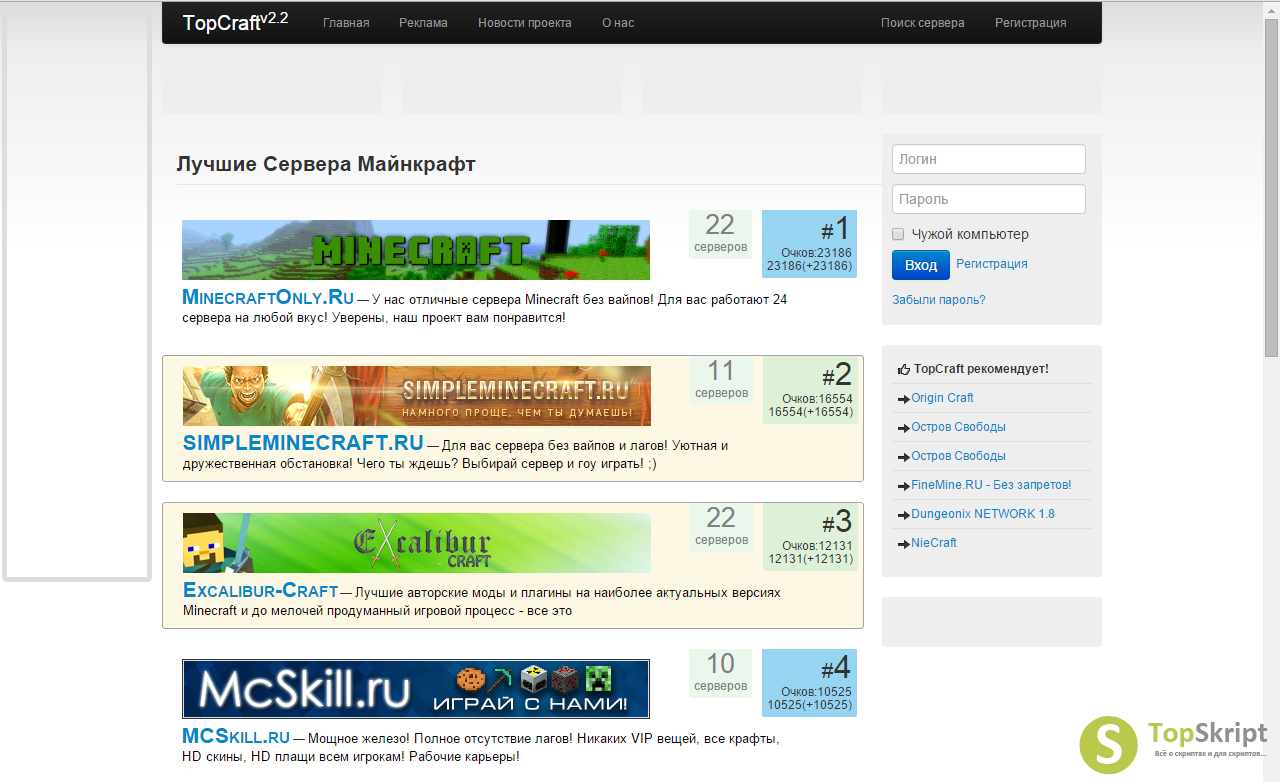Open the MinecraftOnly.Ru server title link

268,297
